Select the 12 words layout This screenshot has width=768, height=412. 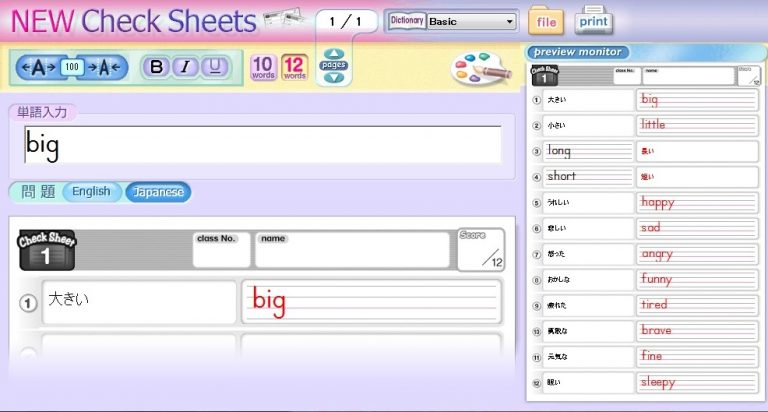coord(294,67)
